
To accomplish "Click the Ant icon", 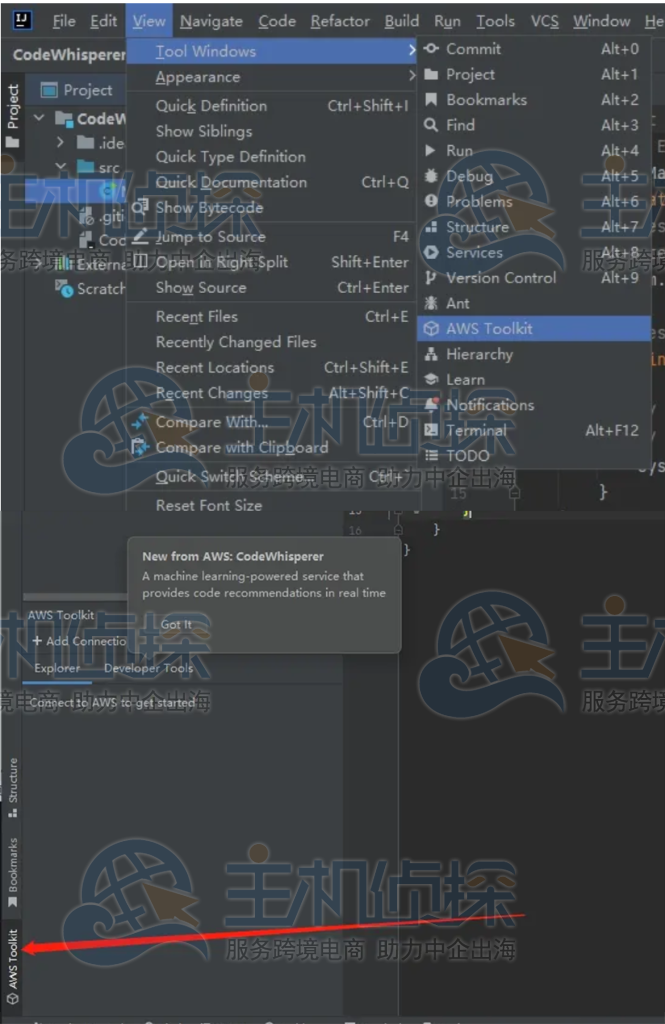I will tap(431, 303).
